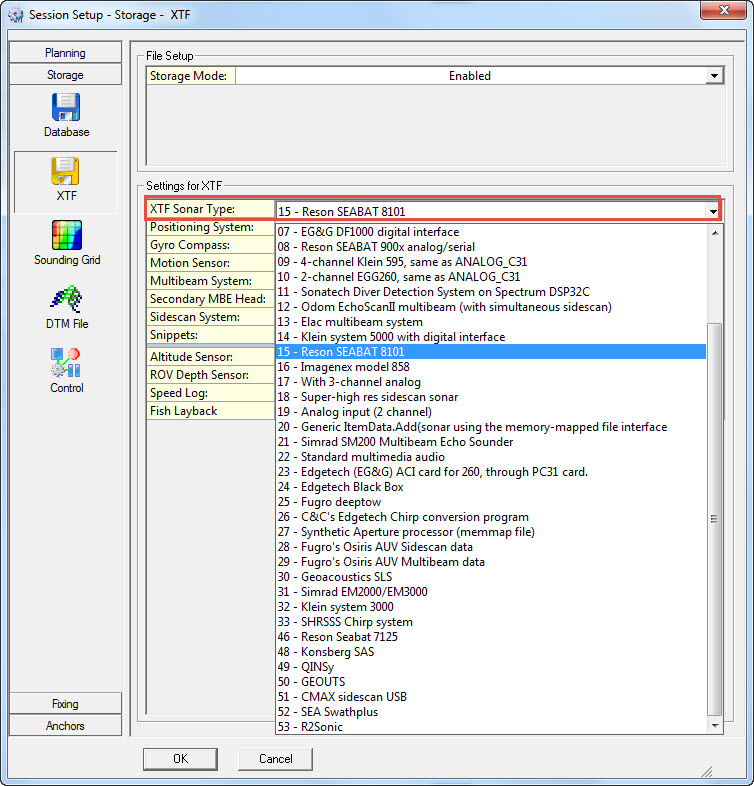This screenshot has height=786, width=754.
Task: Expand the Storage Mode dropdown
Action: tap(714, 76)
